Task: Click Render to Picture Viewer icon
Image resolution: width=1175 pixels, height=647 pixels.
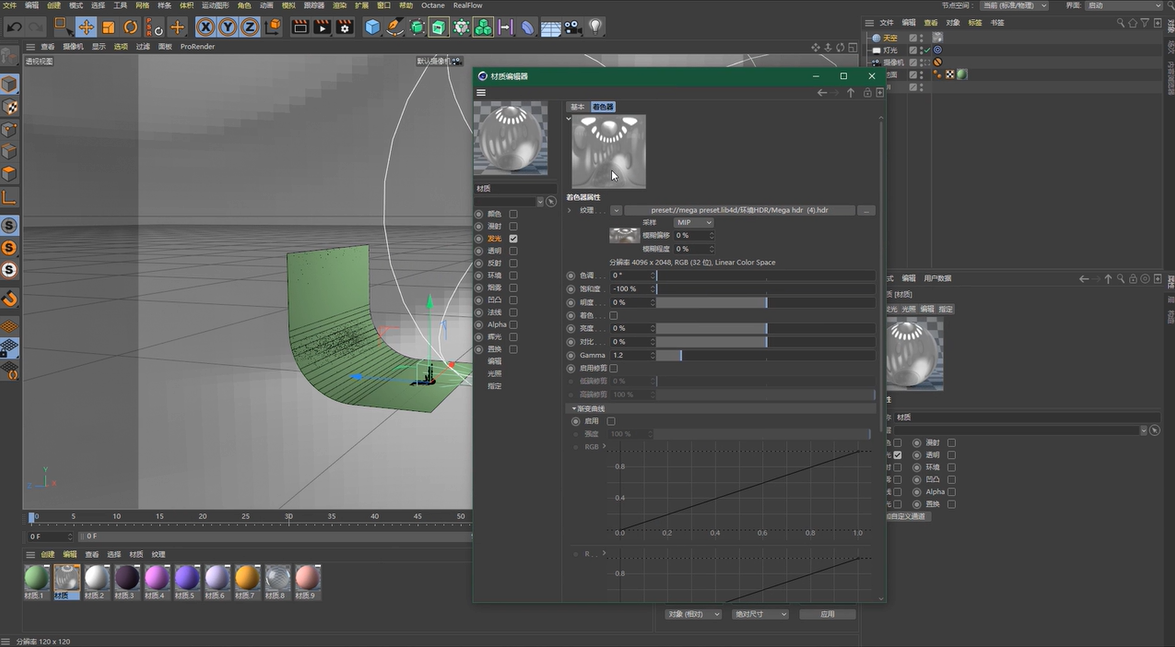Action: (x=322, y=27)
